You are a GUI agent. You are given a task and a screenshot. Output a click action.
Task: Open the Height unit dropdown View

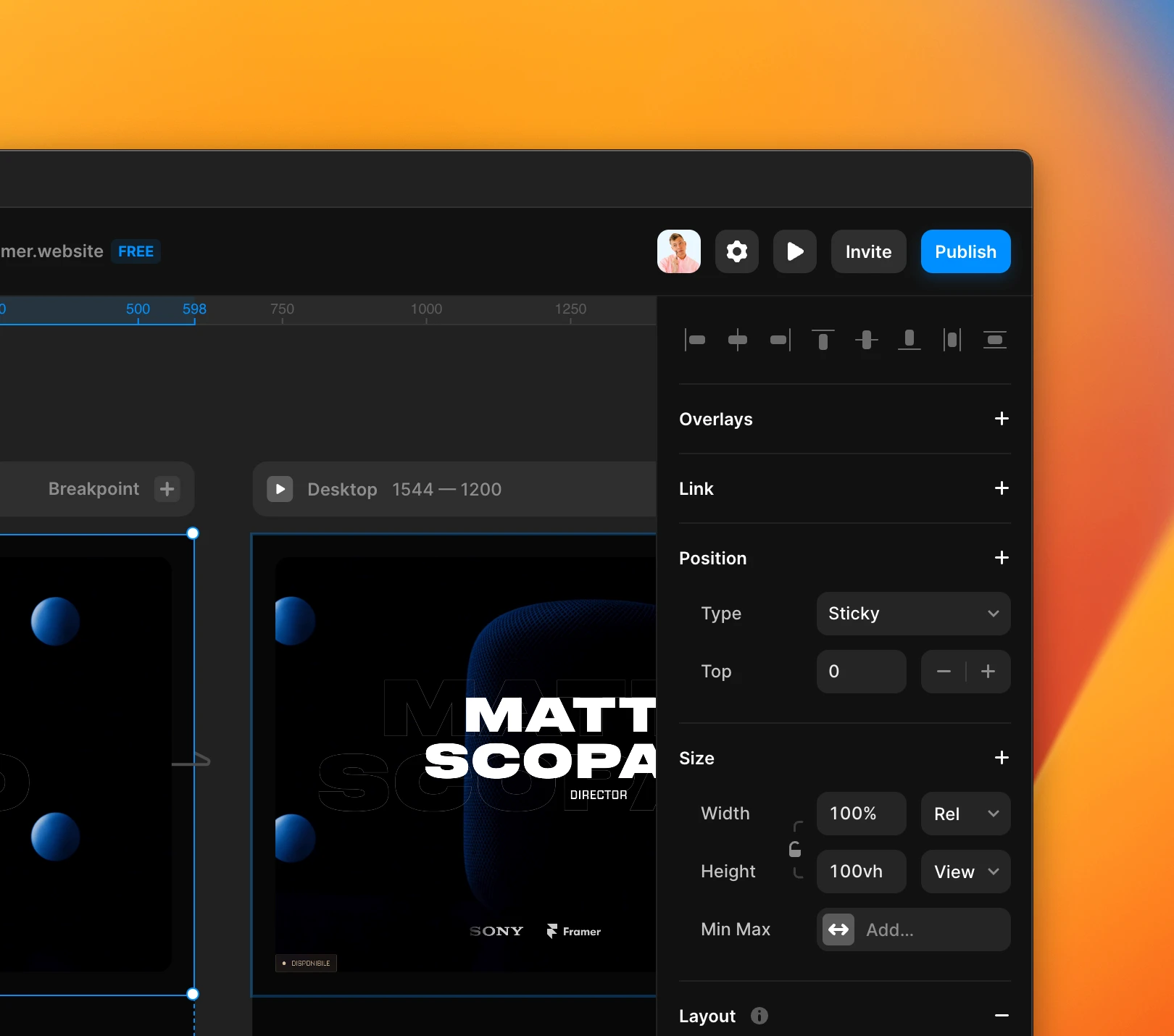coord(965,872)
